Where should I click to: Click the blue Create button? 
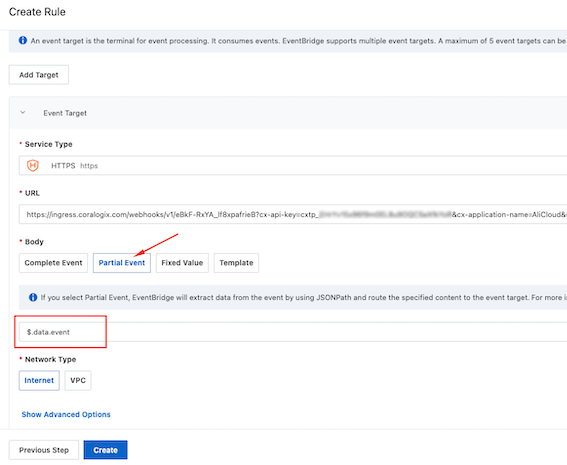click(106, 450)
